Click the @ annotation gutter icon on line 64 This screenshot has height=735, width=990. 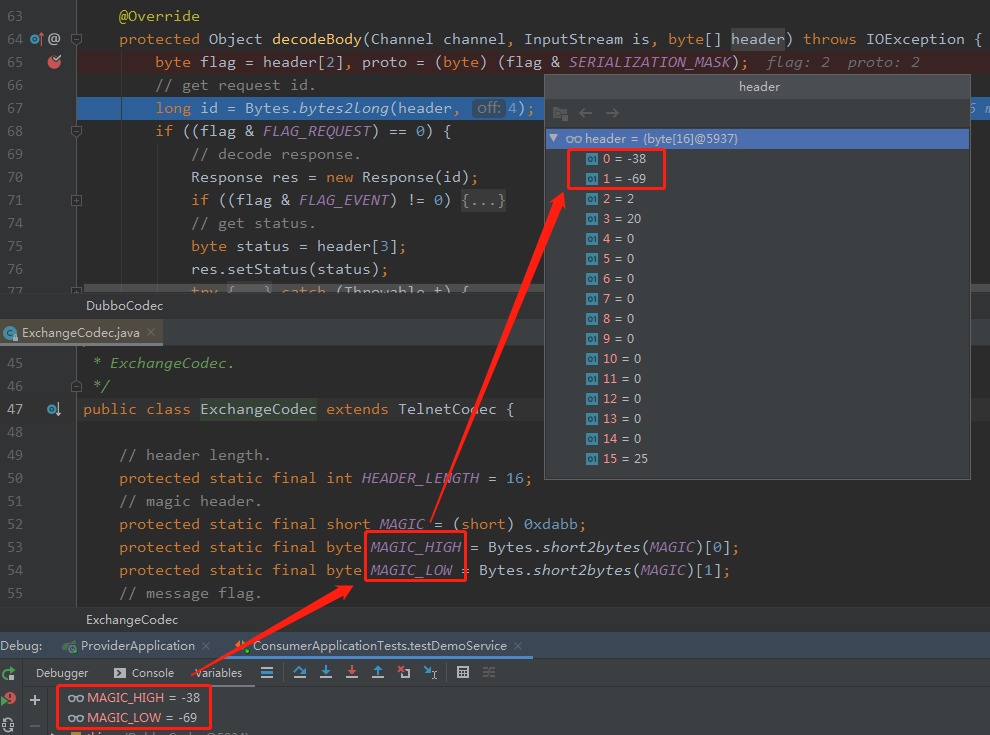(54, 39)
